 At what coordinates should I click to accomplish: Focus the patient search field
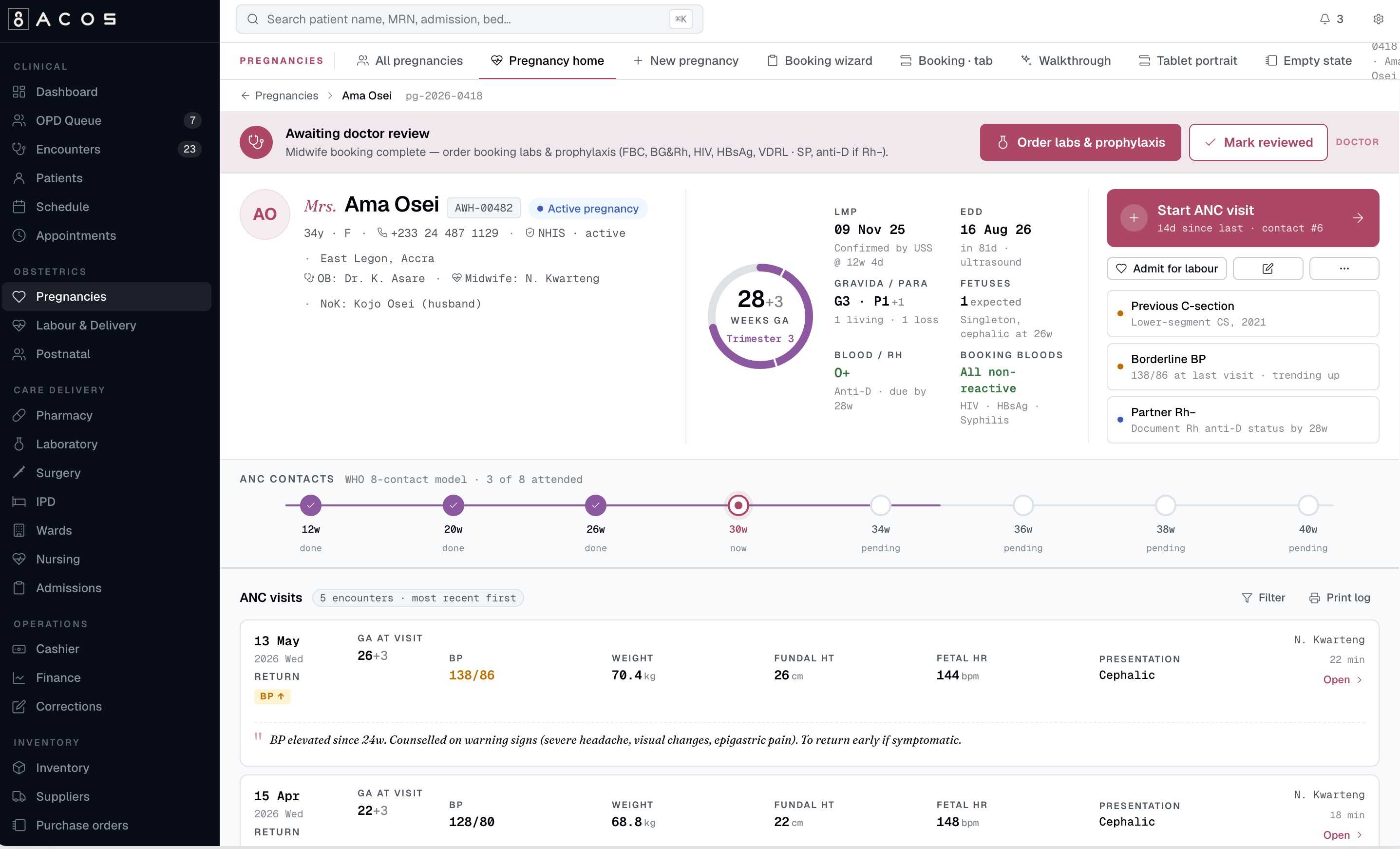coord(469,19)
